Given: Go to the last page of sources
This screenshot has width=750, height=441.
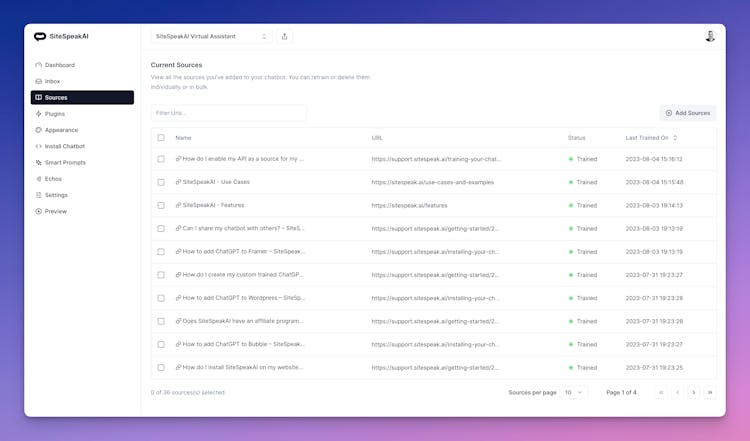Looking at the screenshot, I should [710, 392].
